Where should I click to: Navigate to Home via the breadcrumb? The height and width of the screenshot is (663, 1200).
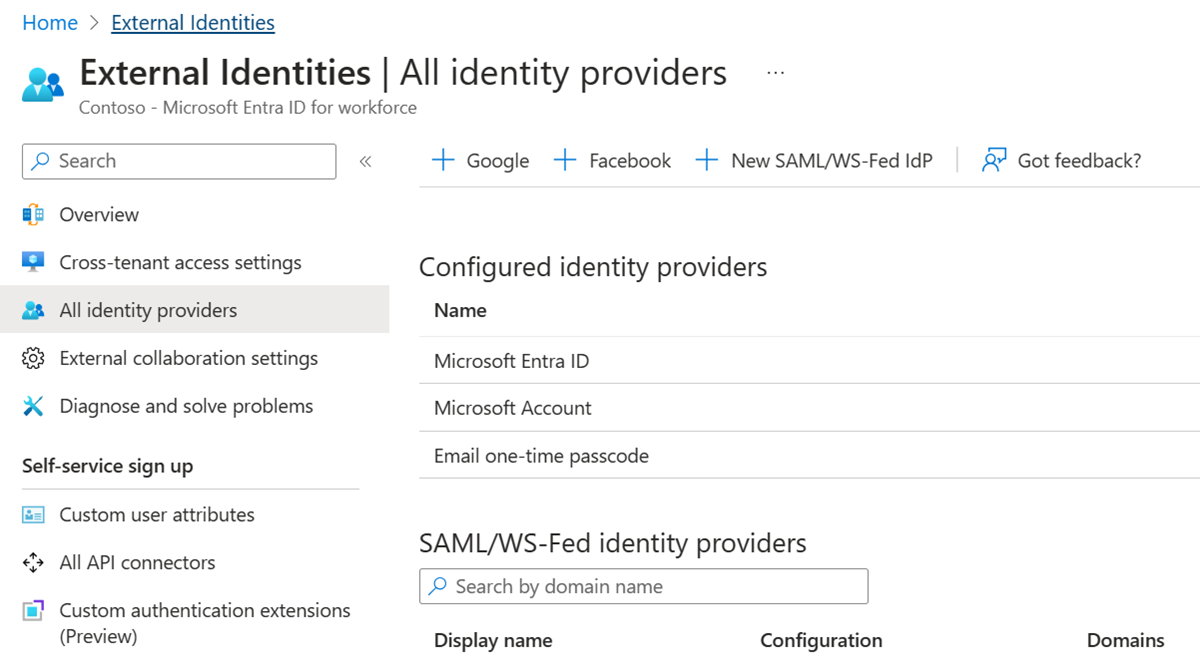pyautogui.click(x=50, y=22)
